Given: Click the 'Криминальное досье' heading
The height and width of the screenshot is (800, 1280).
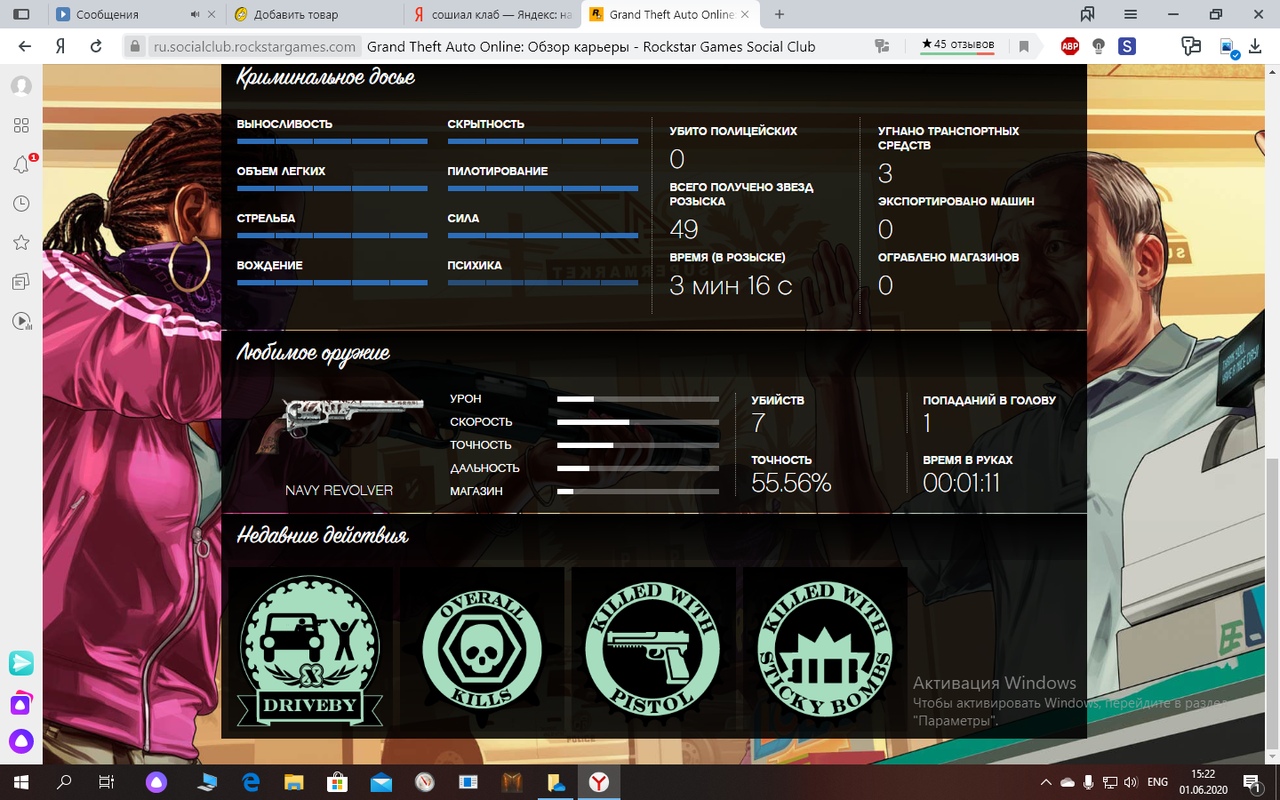Looking at the screenshot, I should 326,78.
